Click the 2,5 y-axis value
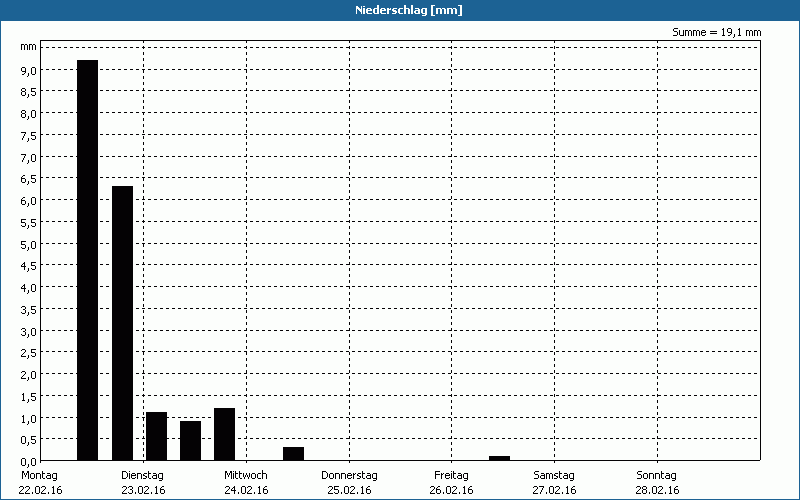 (29, 354)
